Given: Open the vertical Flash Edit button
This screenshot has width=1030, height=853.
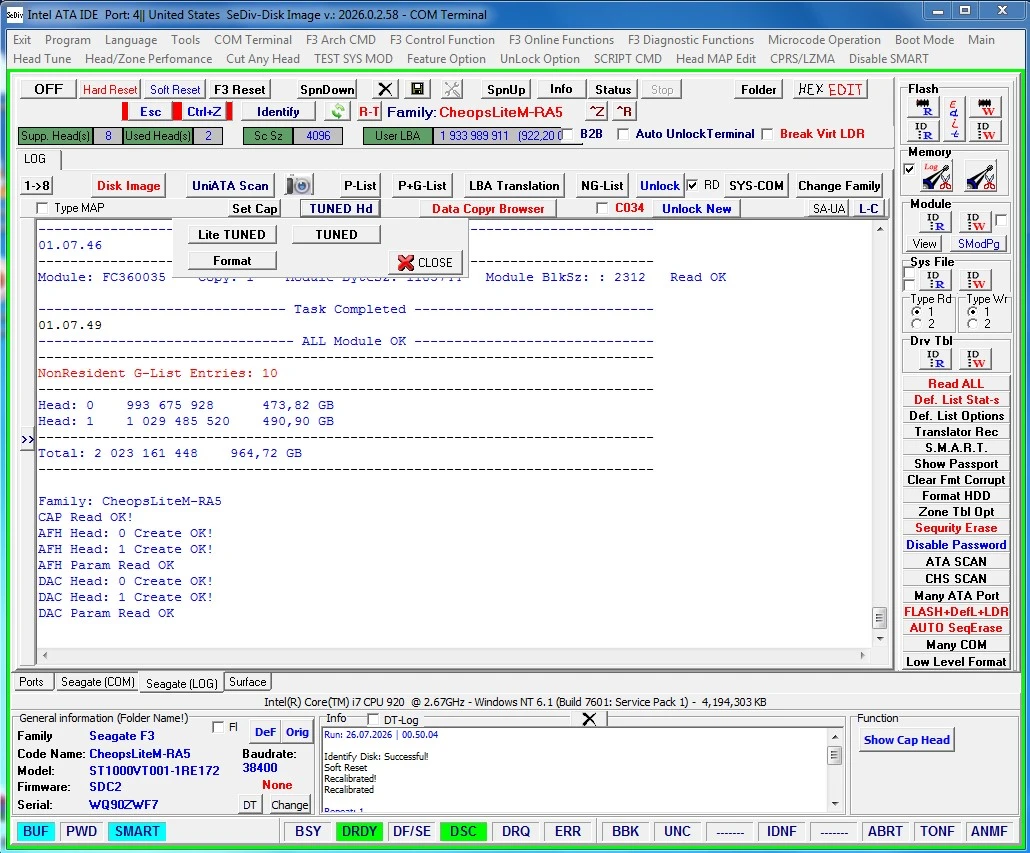Looking at the screenshot, I should pos(954,120).
